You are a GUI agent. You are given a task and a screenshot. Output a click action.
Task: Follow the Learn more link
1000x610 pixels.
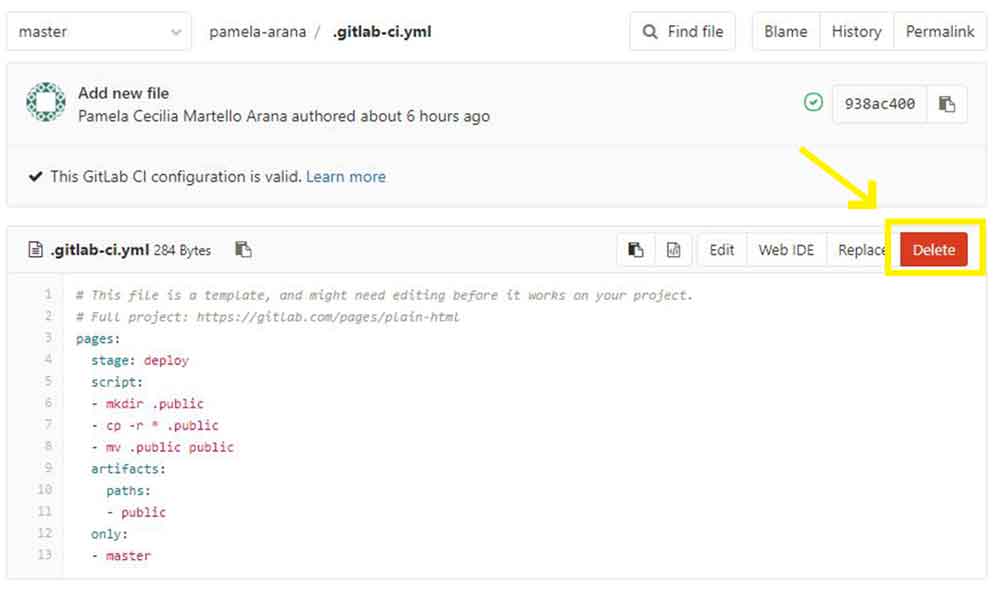[346, 177]
